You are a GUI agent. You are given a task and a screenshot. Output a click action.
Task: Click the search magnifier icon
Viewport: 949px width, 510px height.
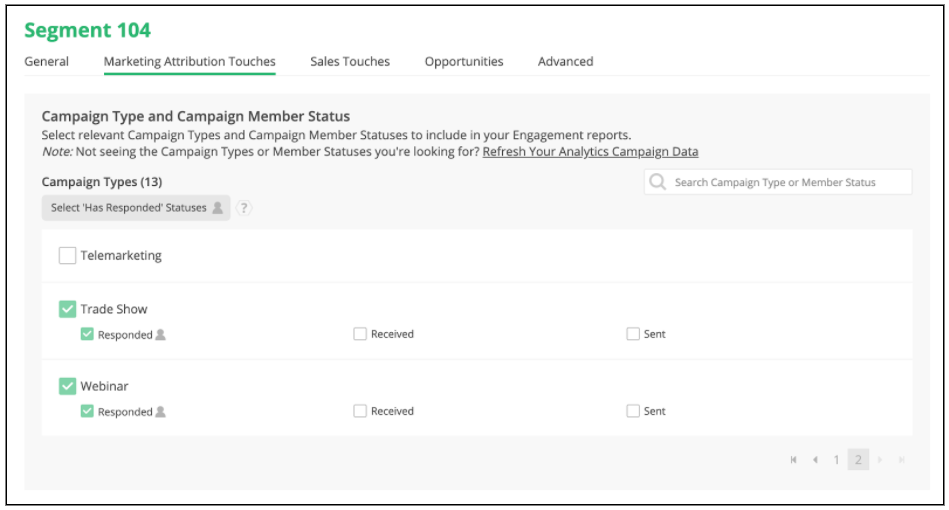(658, 182)
